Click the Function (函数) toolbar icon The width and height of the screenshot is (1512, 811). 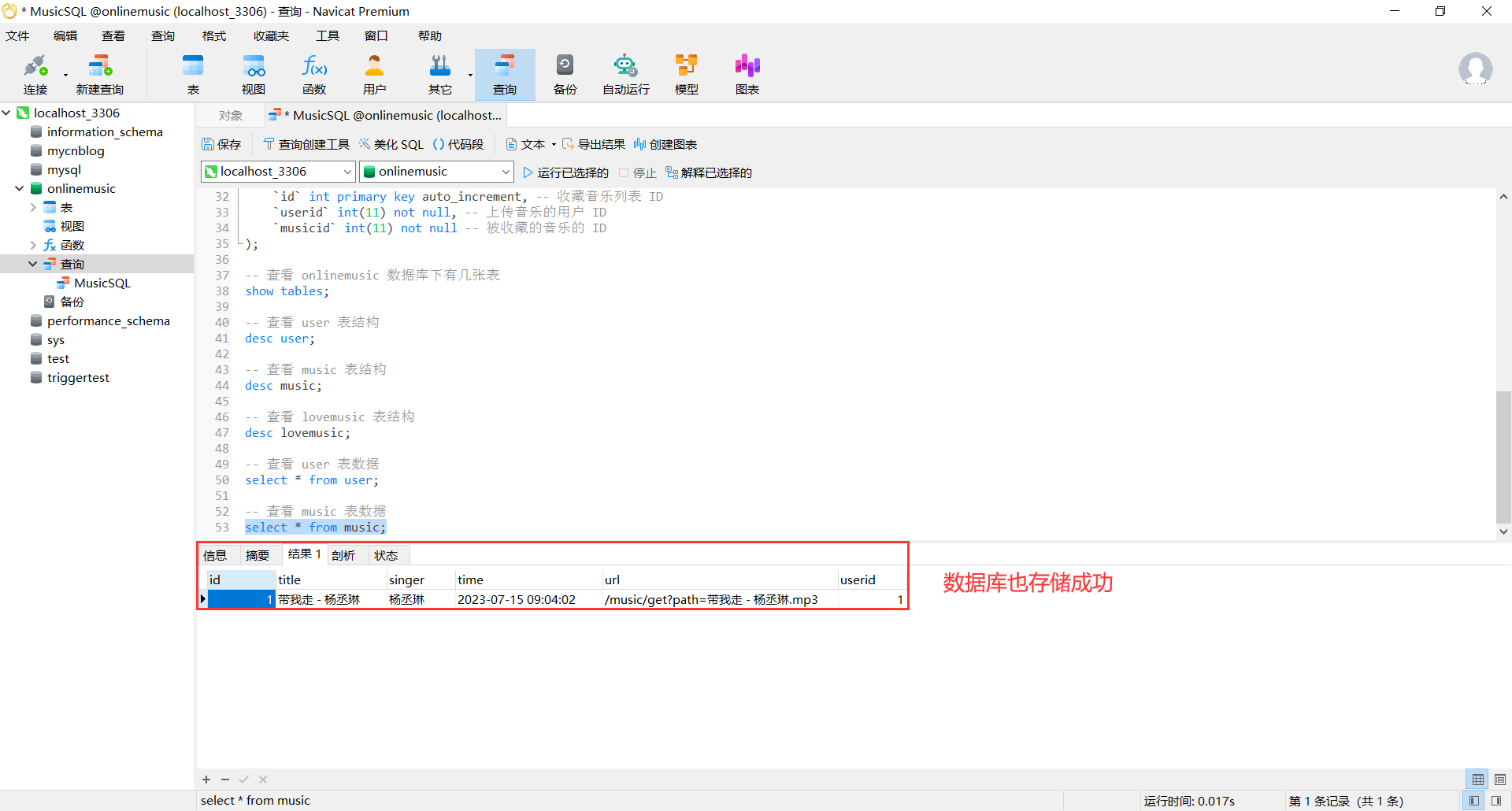click(x=314, y=75)
